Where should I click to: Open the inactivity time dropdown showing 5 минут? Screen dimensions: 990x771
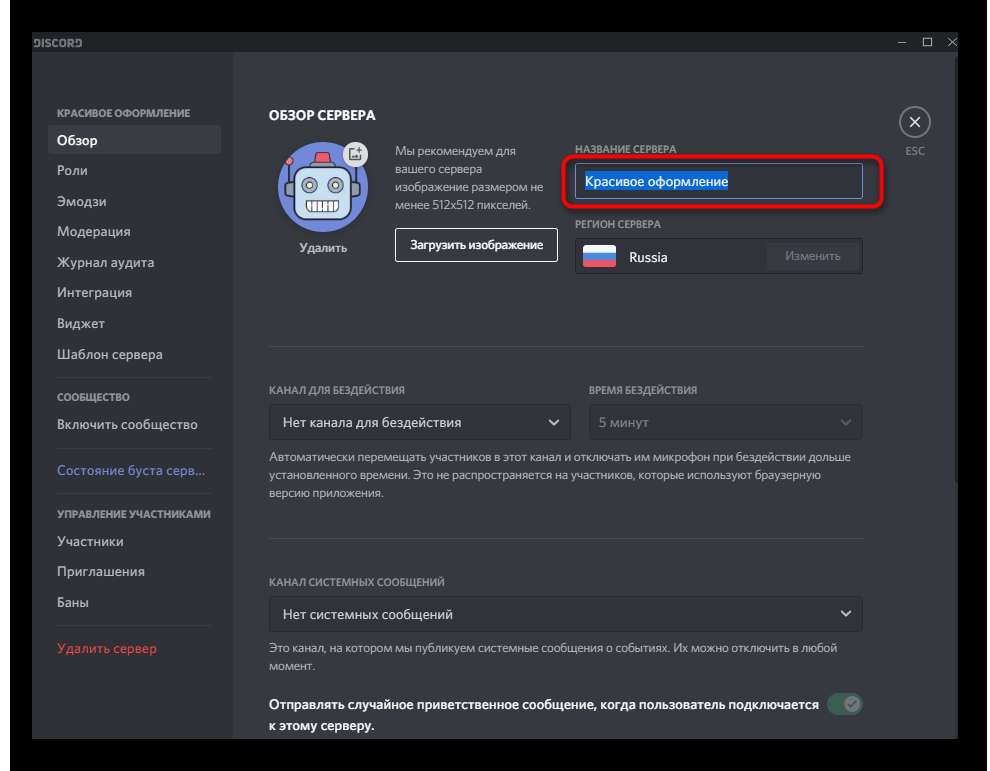coord(724,422)
